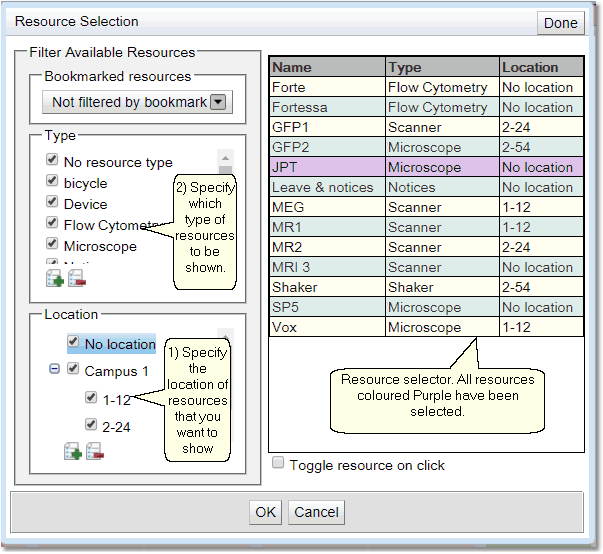Click the Type list scrollbar up arrow
The height and width of the screenshot is (554, 603).
[225, 159]
